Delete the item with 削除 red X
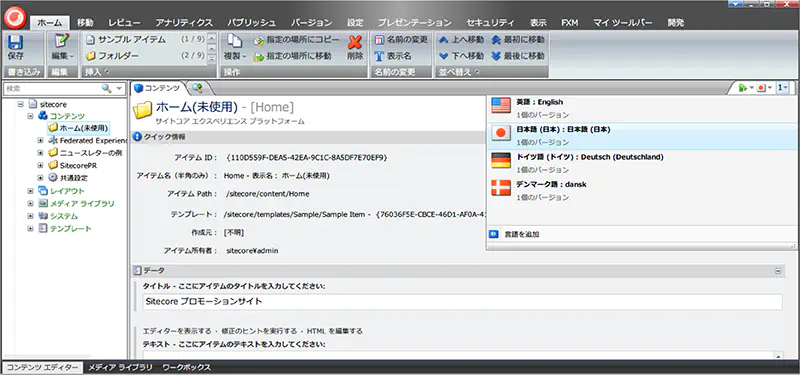The width and height of the screenshot is (800, 375). click(355, 47)
